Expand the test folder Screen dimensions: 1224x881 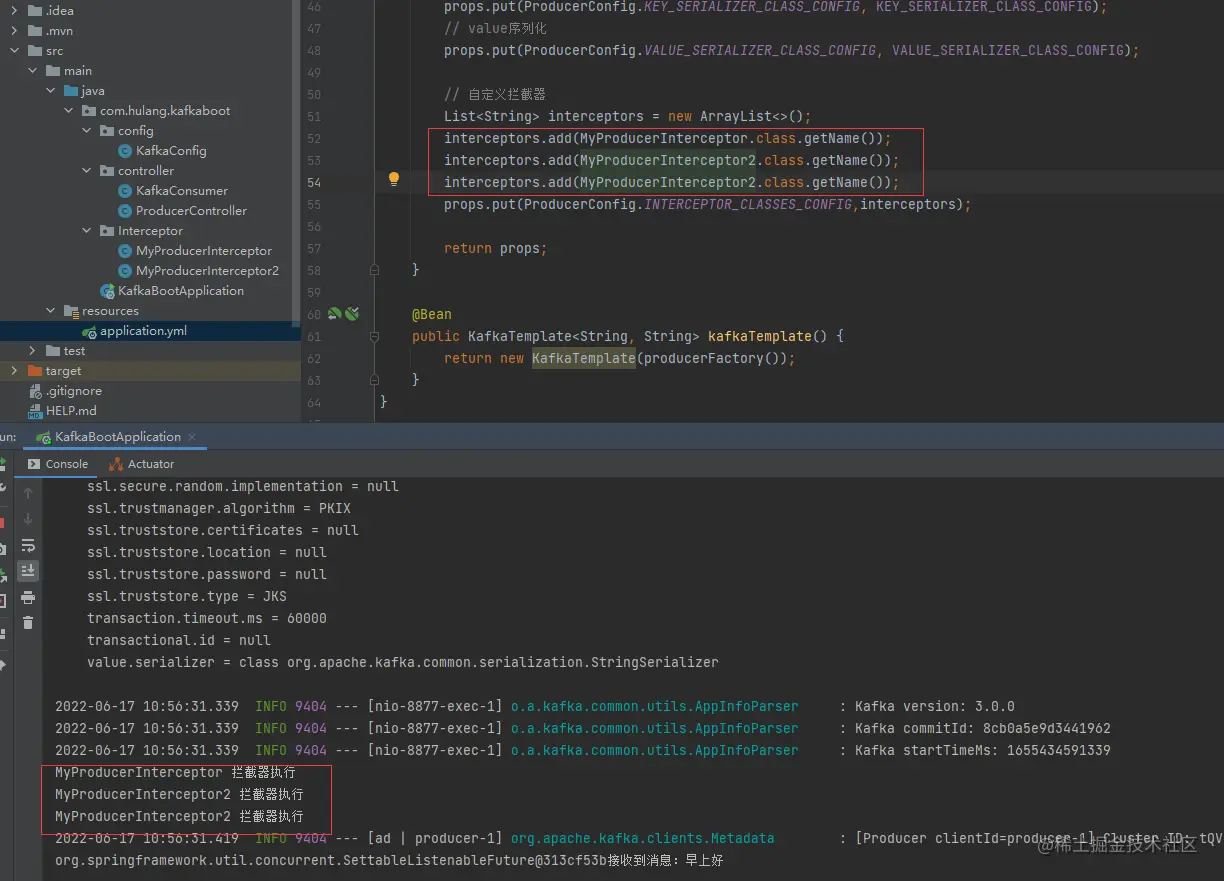click(x=32, y=351)
